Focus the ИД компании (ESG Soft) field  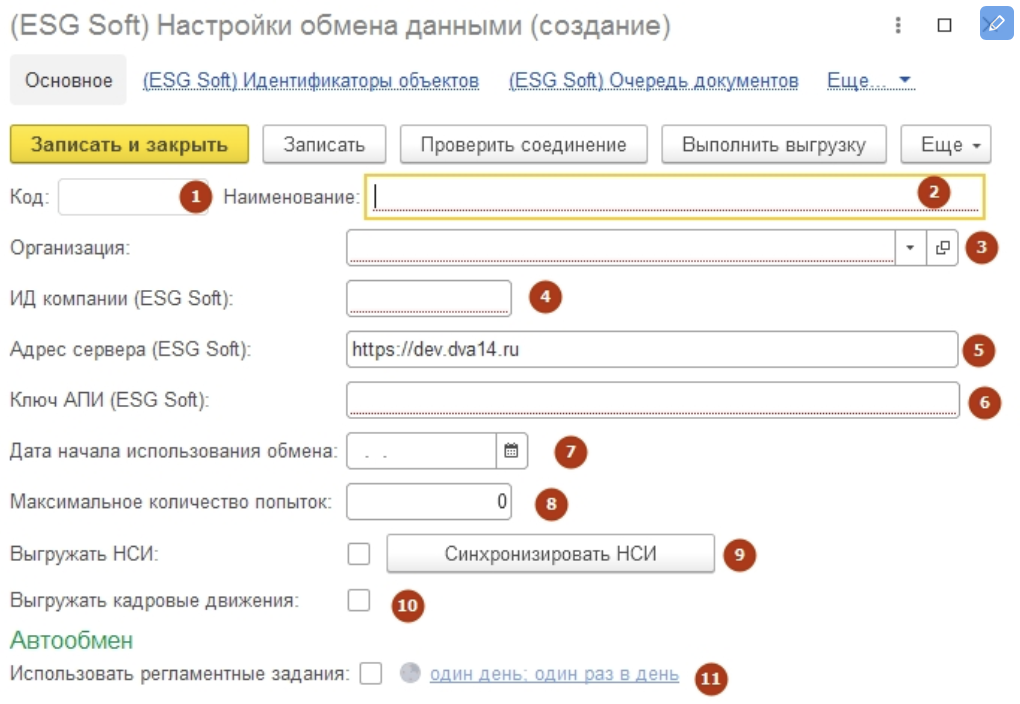click(429, 299)
